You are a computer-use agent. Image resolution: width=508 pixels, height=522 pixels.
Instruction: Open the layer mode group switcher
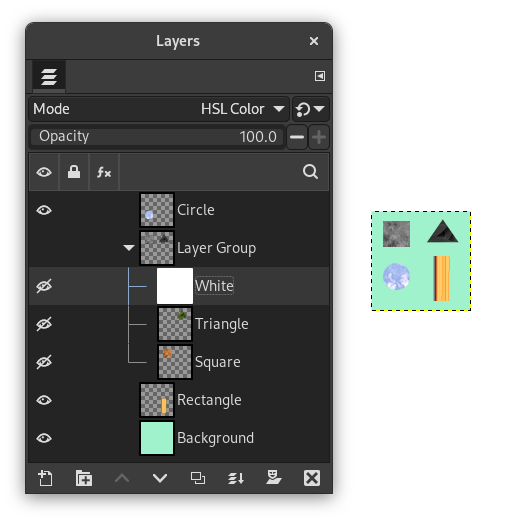[311, 109]
